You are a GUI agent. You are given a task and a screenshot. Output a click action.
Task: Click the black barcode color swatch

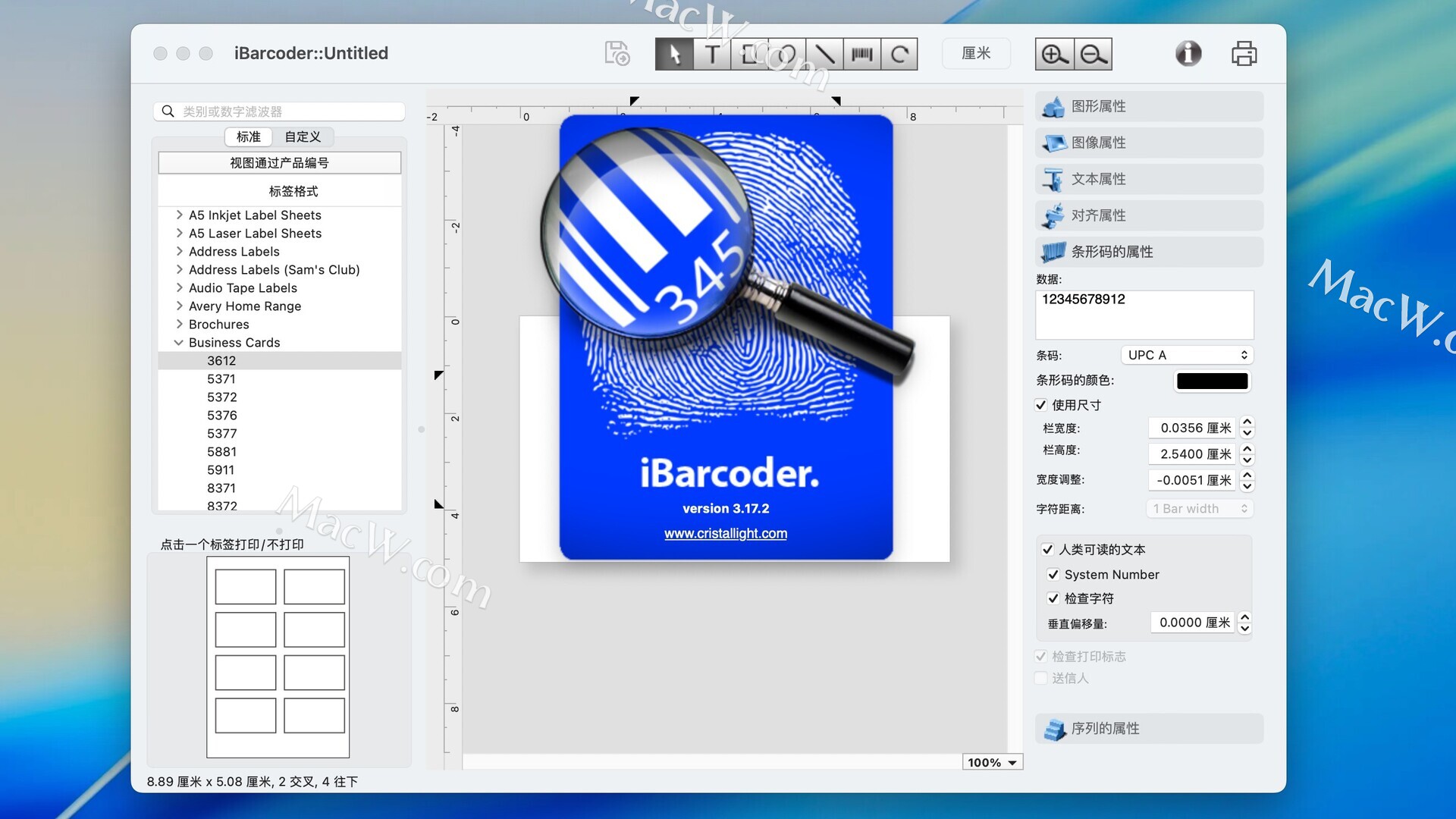click(x=1212, y=381)
